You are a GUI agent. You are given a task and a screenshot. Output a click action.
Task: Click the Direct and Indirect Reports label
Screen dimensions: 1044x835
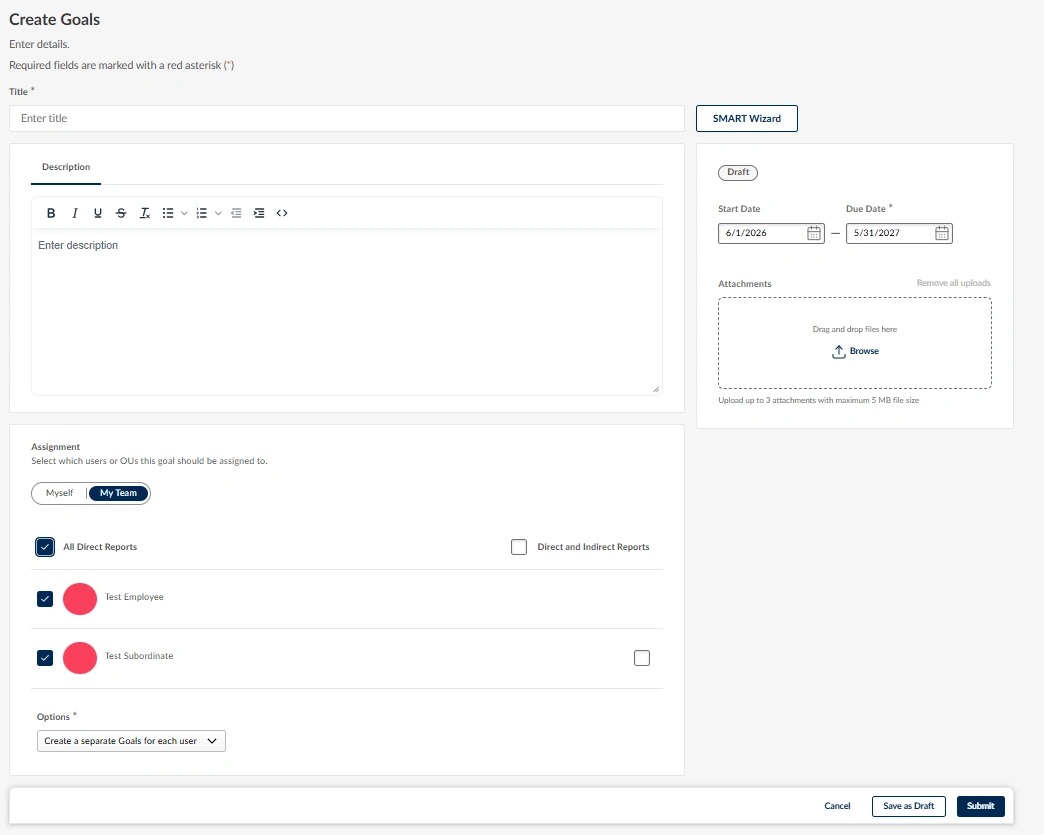point(593,547)
